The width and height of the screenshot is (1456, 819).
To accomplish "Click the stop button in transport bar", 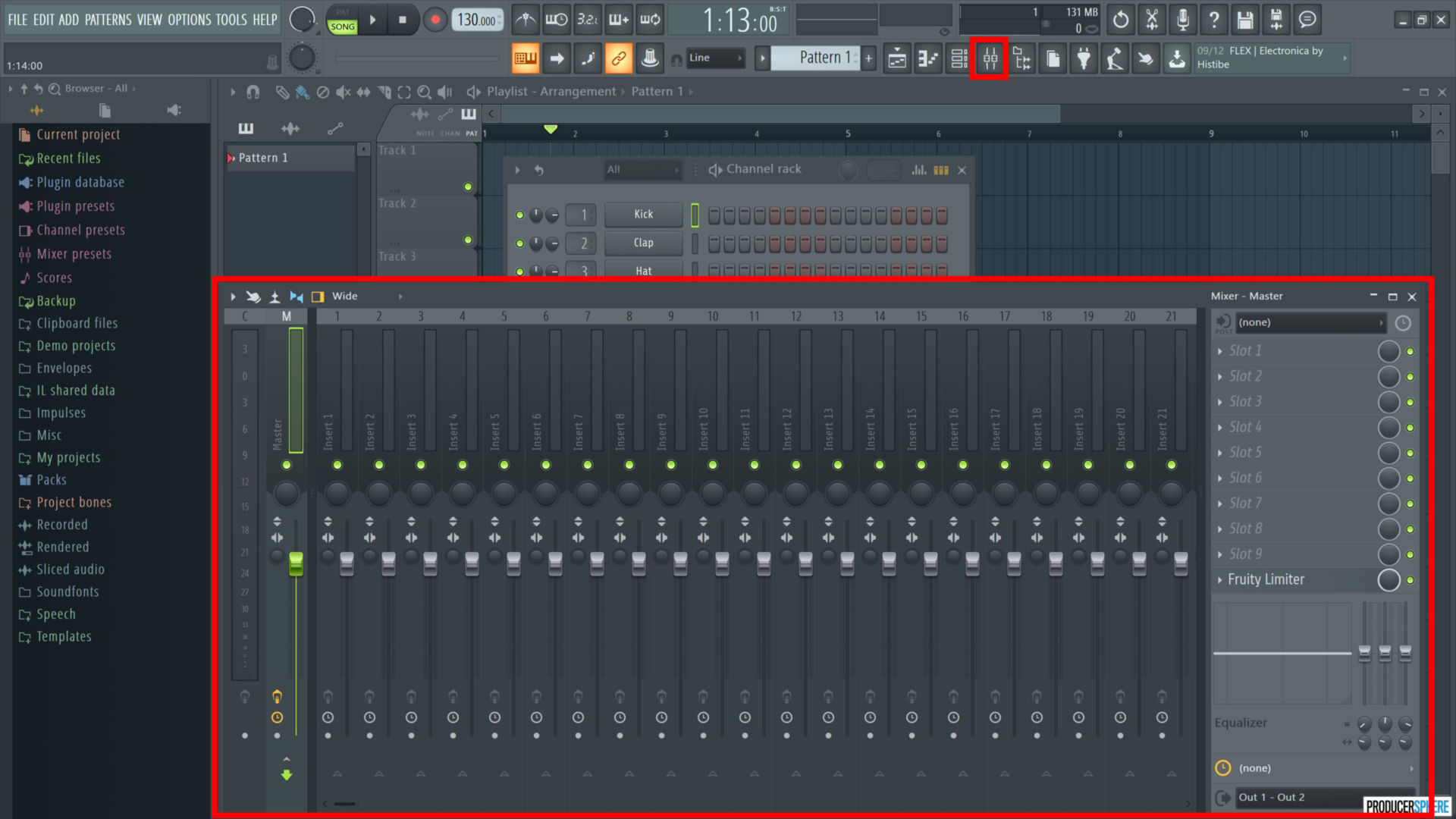I will 401,20.
